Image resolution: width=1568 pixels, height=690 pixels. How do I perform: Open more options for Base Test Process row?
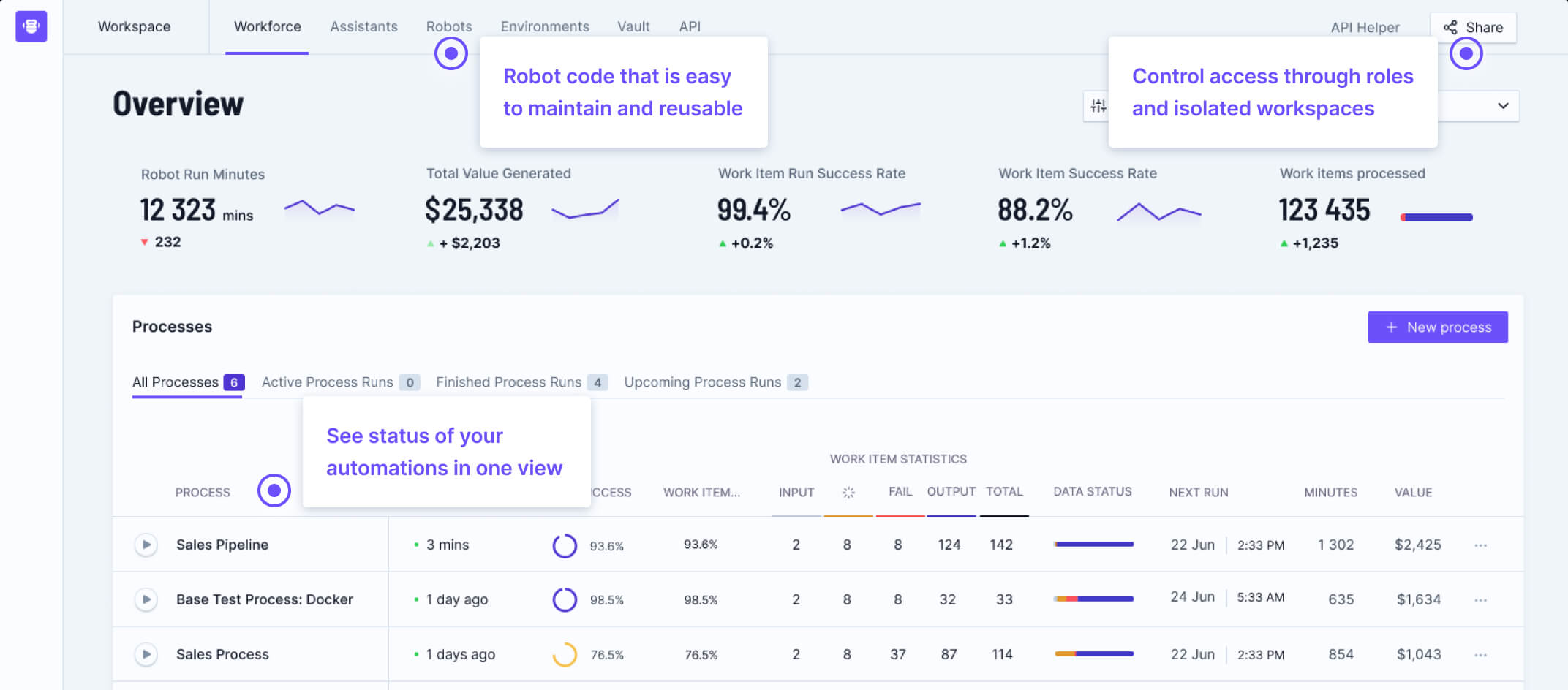1481,600
